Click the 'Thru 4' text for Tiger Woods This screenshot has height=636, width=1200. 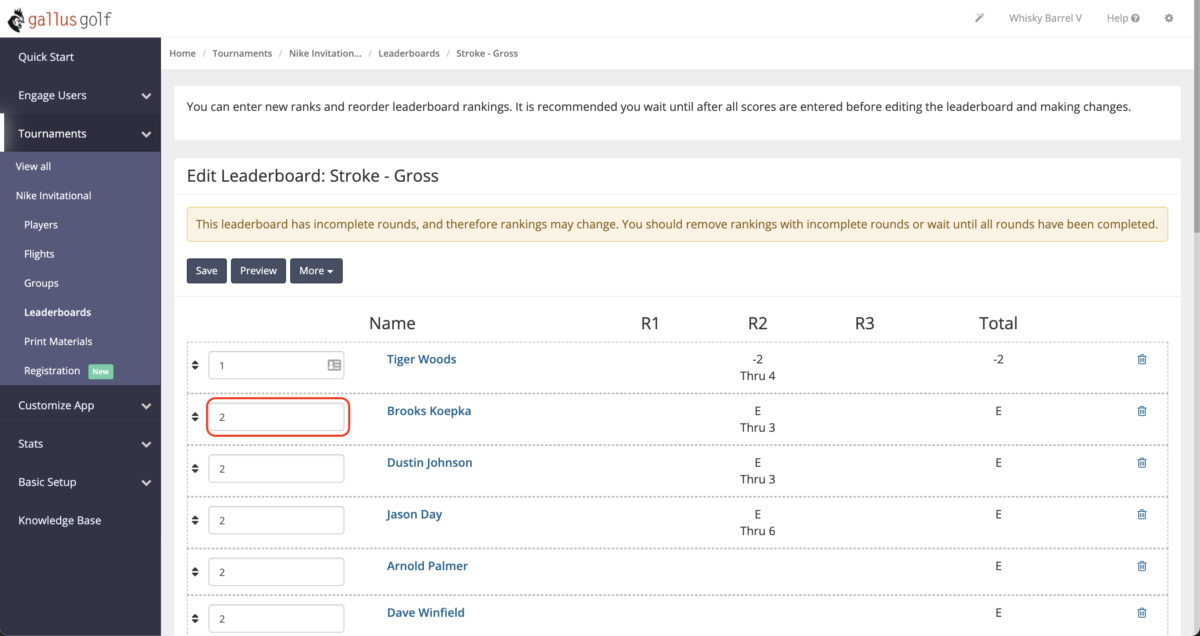(x=757, y=376)
